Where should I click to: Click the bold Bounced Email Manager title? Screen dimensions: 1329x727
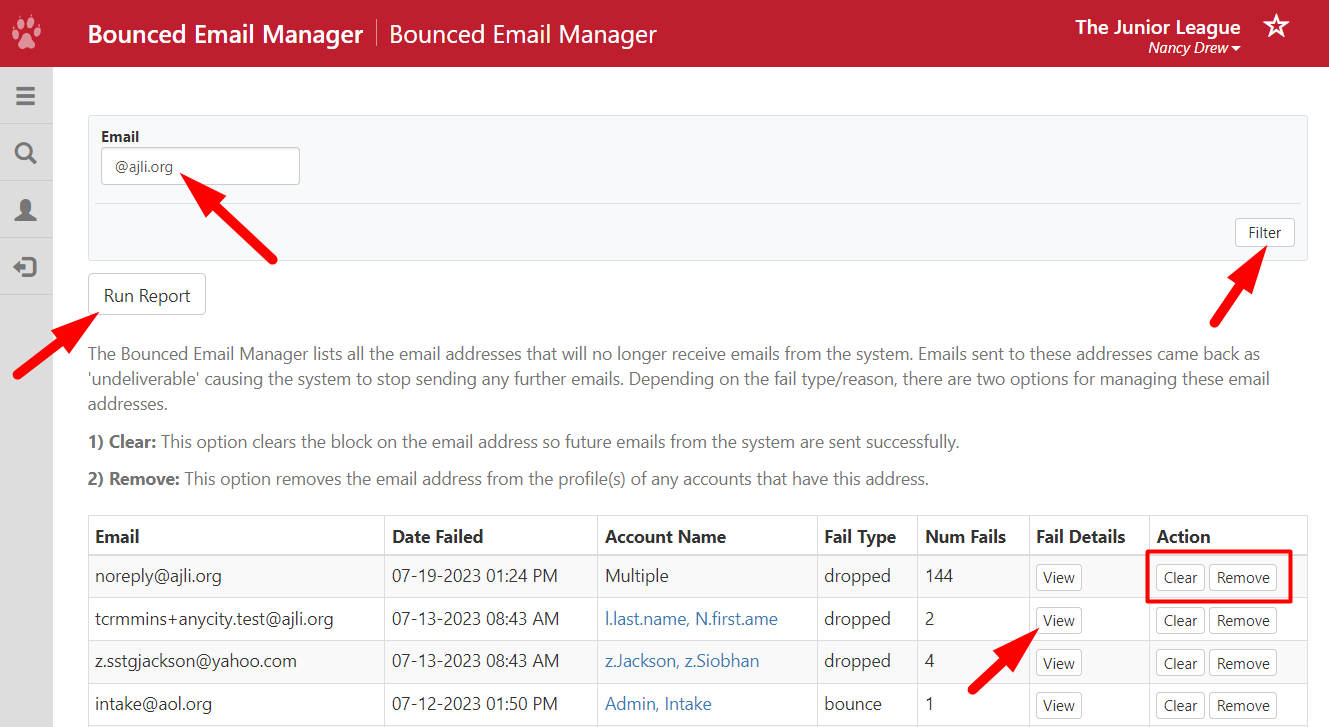coord(225,34)
